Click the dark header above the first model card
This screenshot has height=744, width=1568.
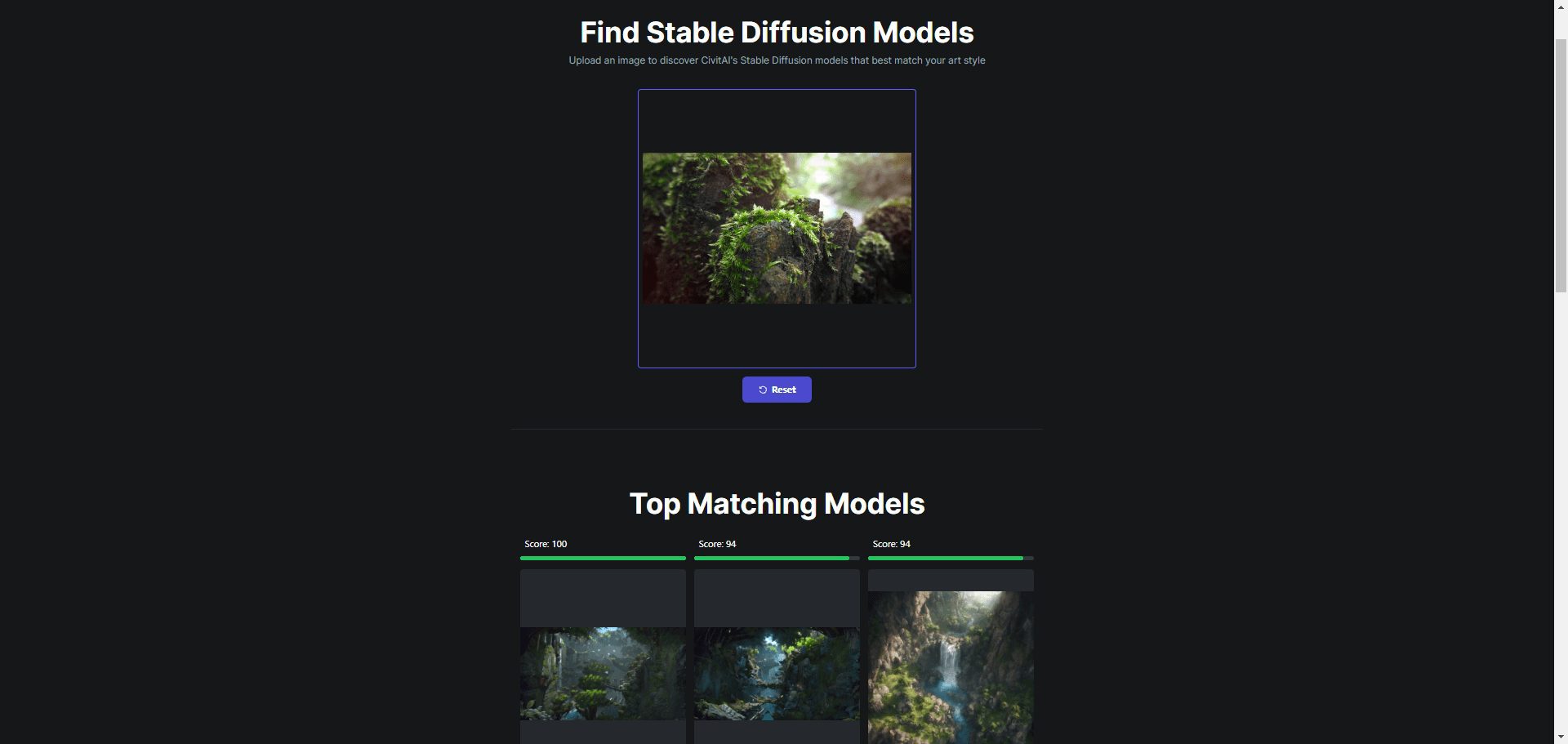(x=603, y=598)
